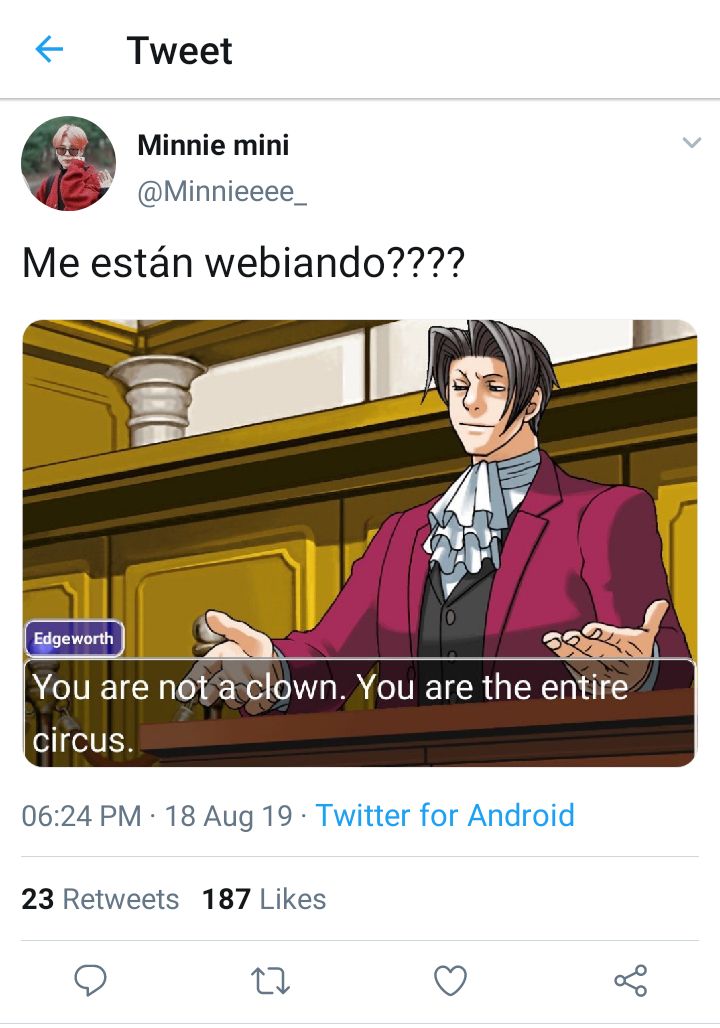
Task: Tap the Tweet header title
Action: click(x=179, y=50)
